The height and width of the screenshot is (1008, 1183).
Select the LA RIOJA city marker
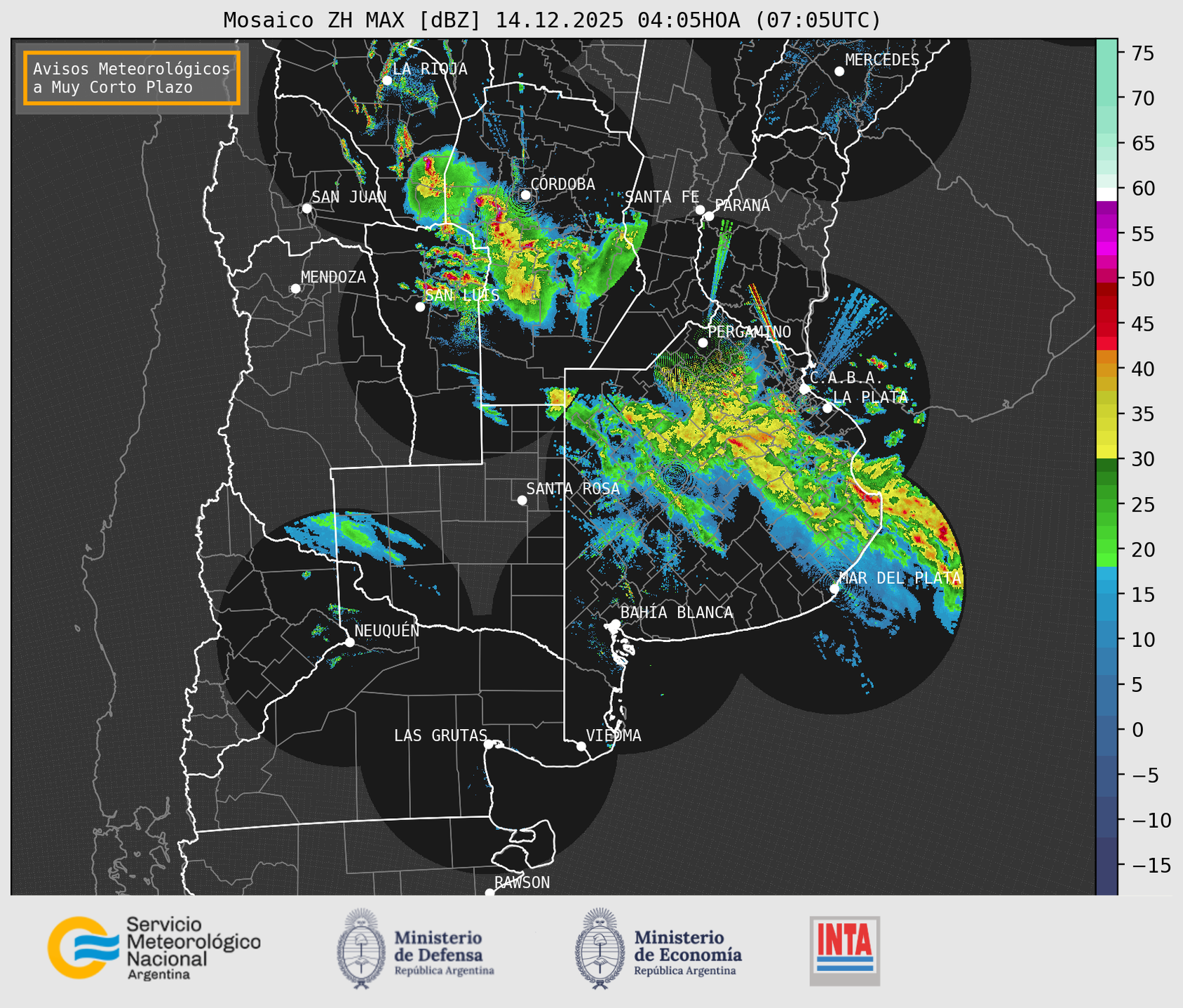coord(387,81)
